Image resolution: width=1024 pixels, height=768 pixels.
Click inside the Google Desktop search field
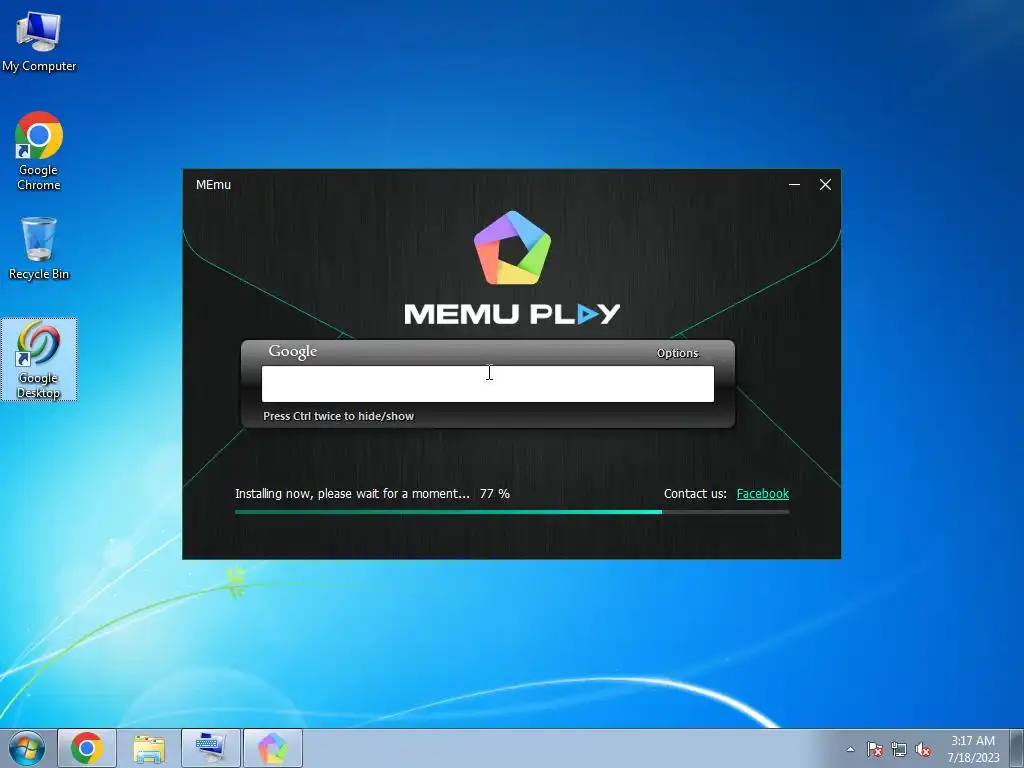click(488, 384)
